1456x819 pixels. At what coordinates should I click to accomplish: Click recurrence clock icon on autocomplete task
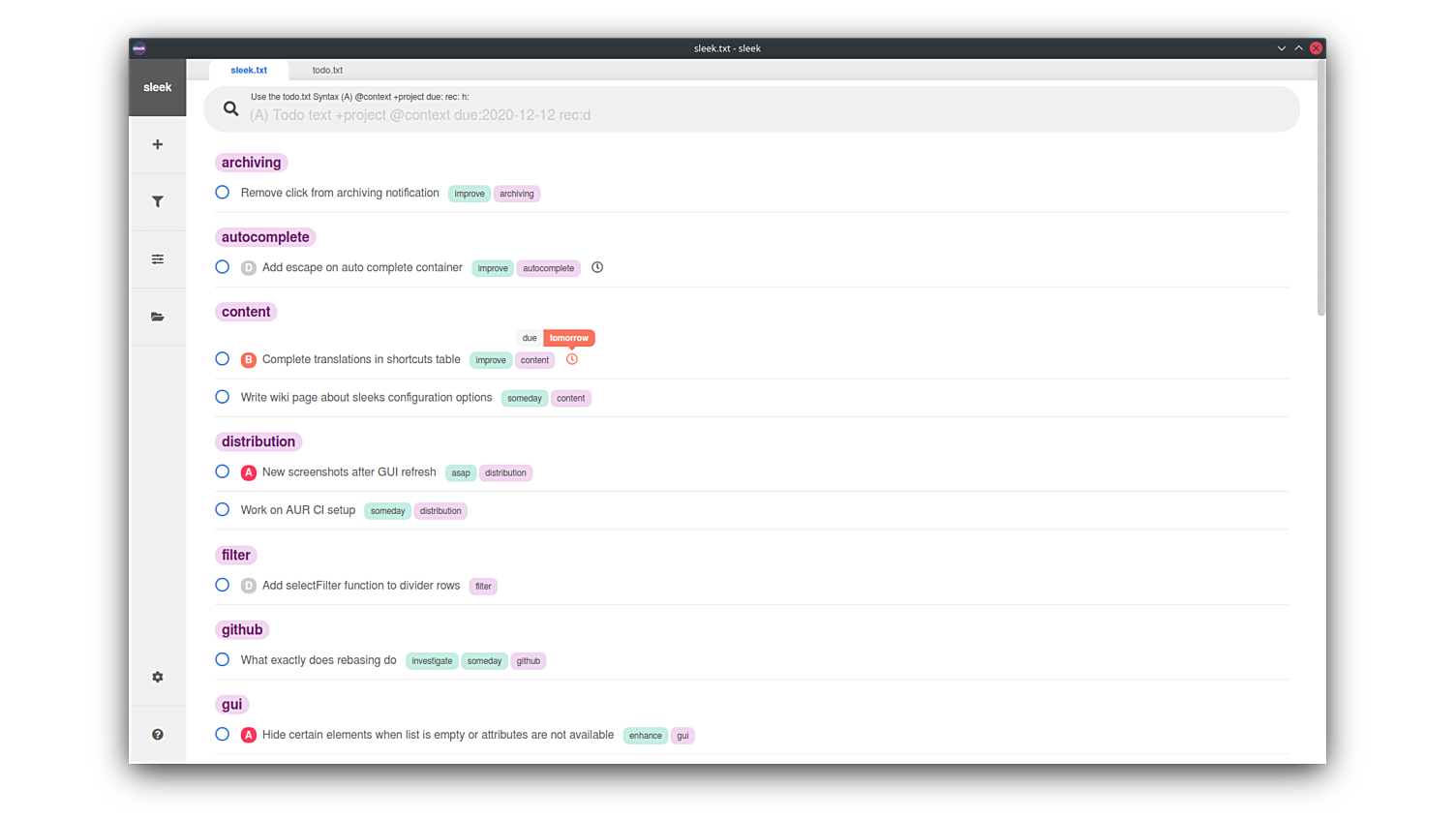coord(597,267)
